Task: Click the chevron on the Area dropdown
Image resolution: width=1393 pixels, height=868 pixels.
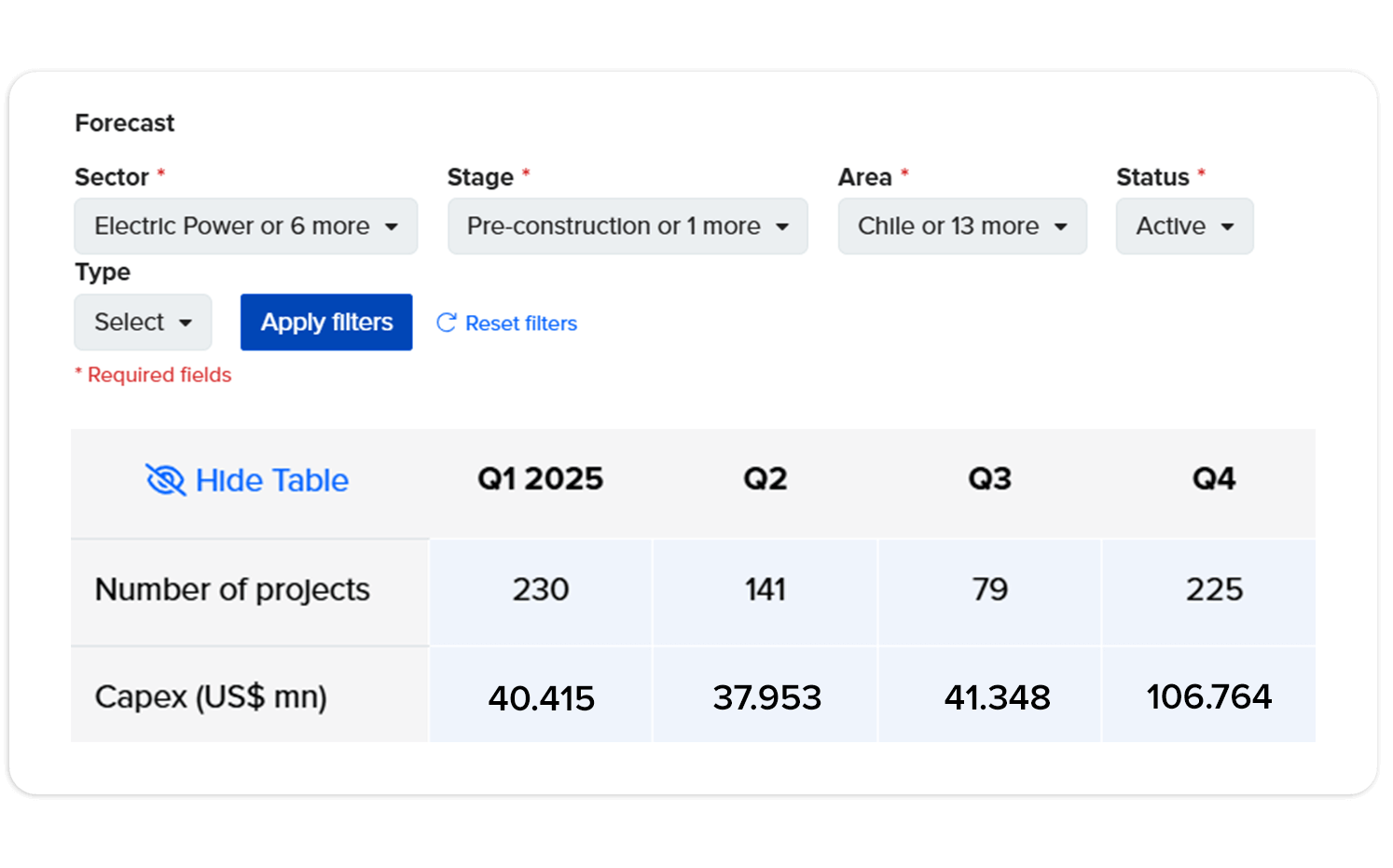Action: coord(1062,226)
